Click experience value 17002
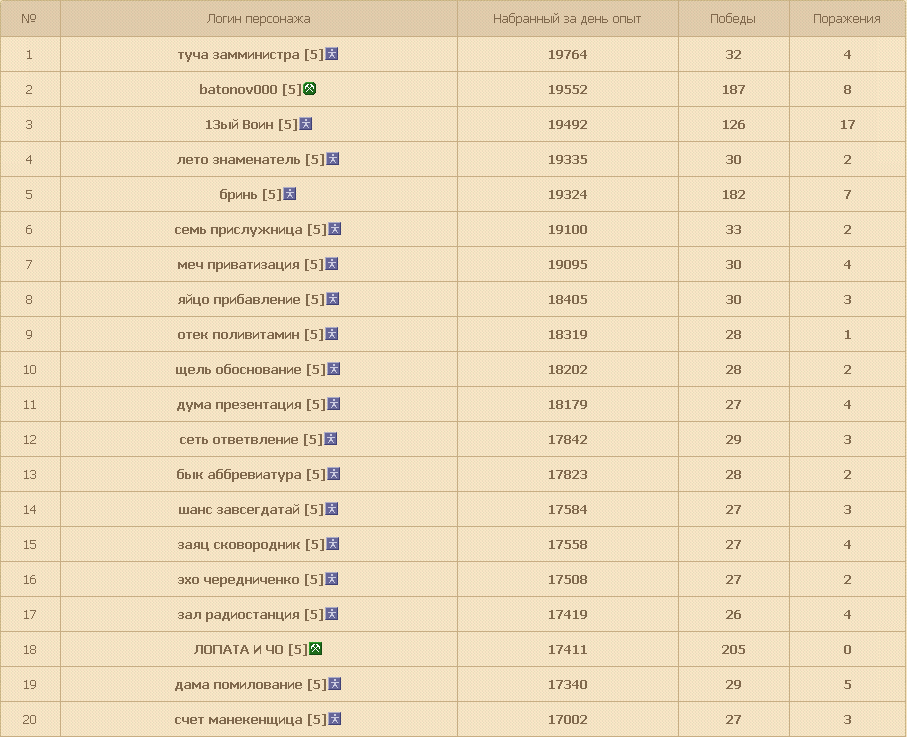This screenshot has width=907, height=737. [x=567, y=720]
